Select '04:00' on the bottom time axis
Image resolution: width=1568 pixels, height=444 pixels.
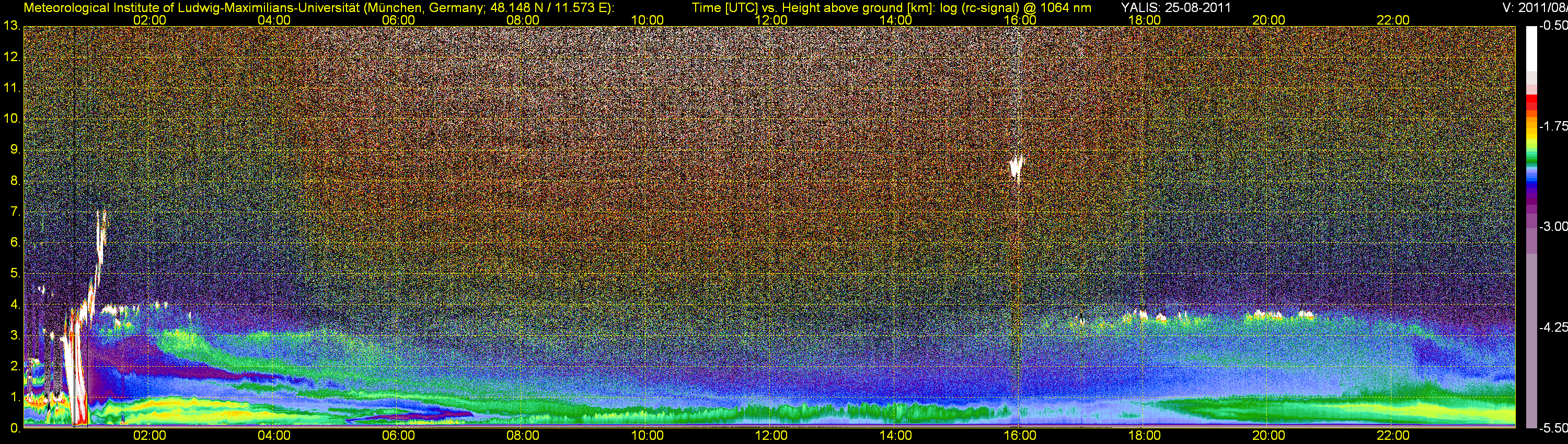point(274,436)
